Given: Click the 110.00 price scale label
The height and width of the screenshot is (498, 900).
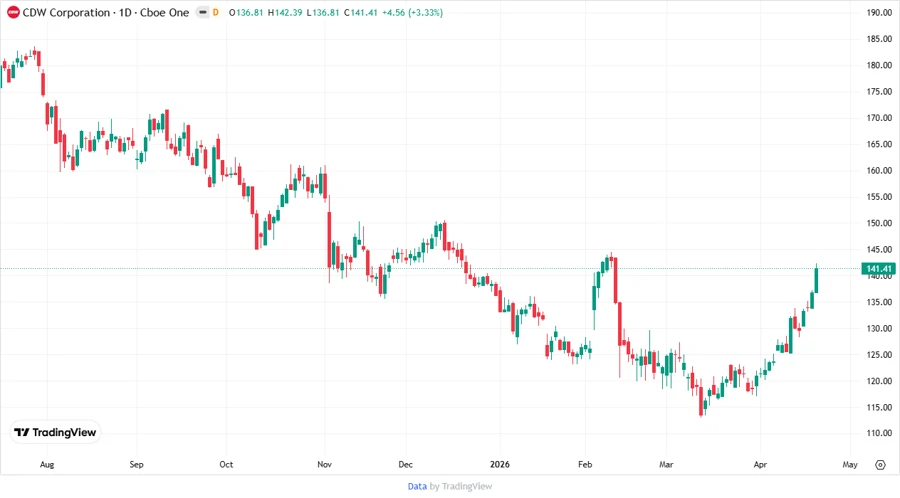Looking at the screenshot, I should click(879, 433).
